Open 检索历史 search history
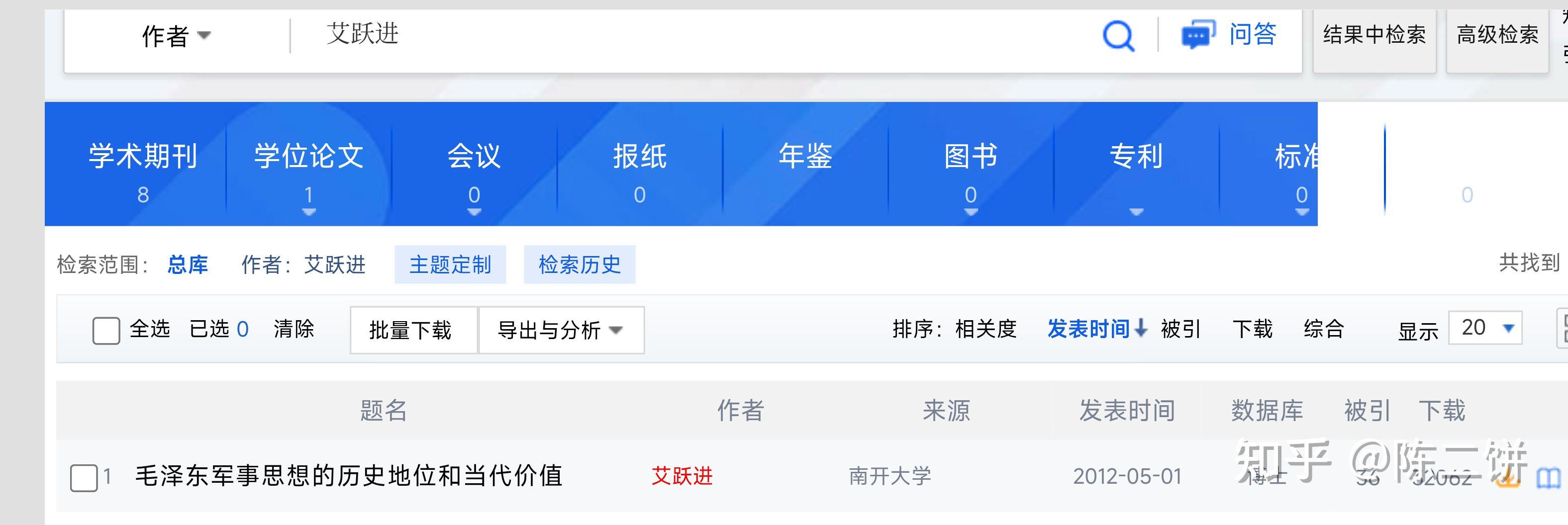 click(580, 264)
